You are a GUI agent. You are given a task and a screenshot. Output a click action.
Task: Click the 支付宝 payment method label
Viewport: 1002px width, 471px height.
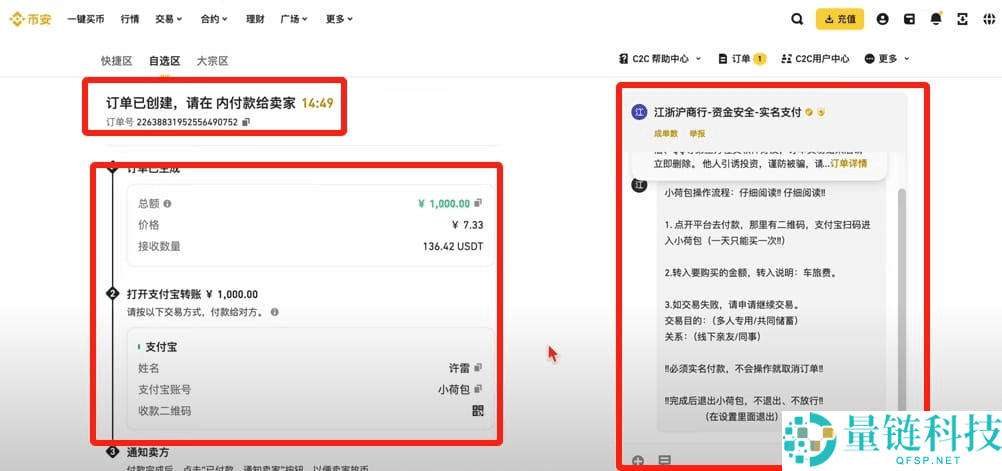pos(161,348)
